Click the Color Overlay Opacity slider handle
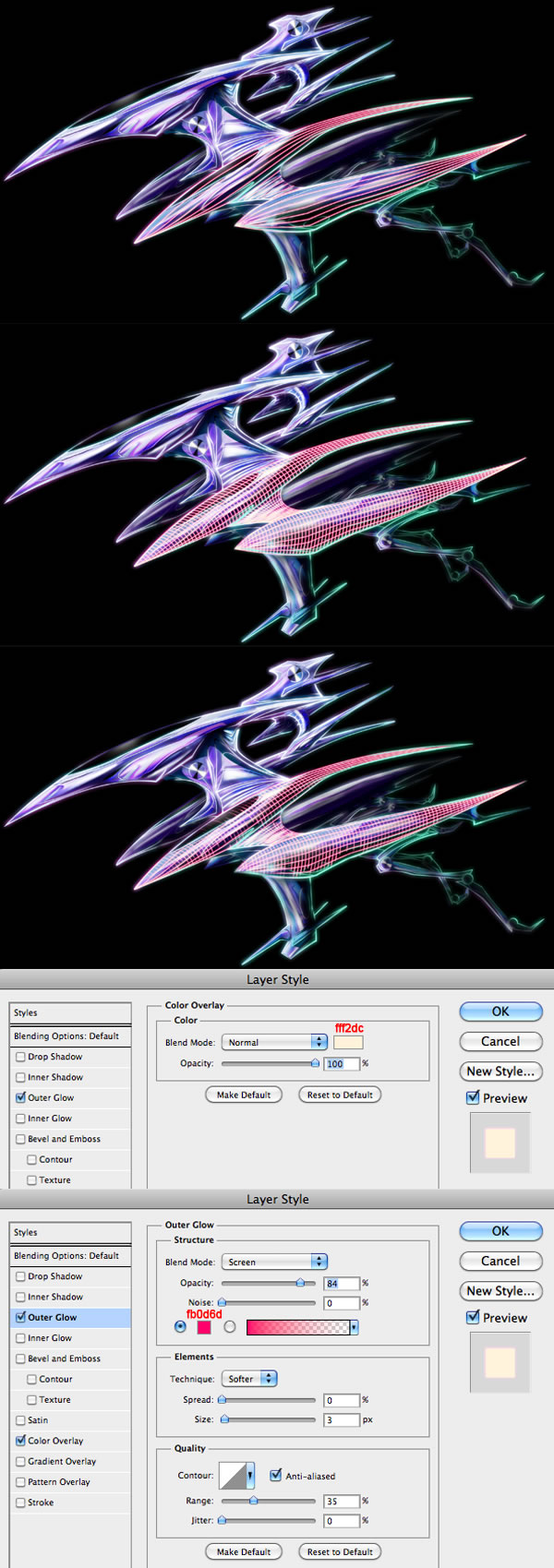The width and height of the screenshot is (554, 1568). (315, 1063)
